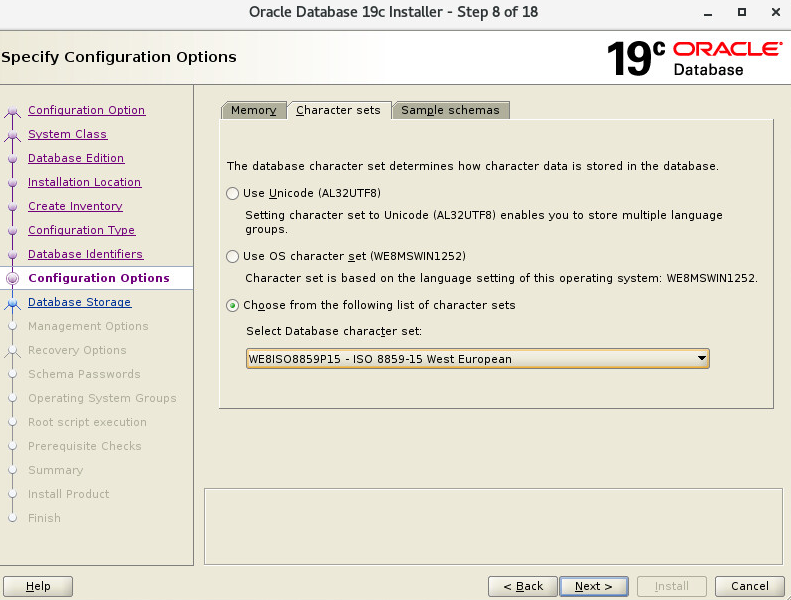Click the Cancel button
The width and height of the screenshot is (791, 600).
click(x=750, y=586)
